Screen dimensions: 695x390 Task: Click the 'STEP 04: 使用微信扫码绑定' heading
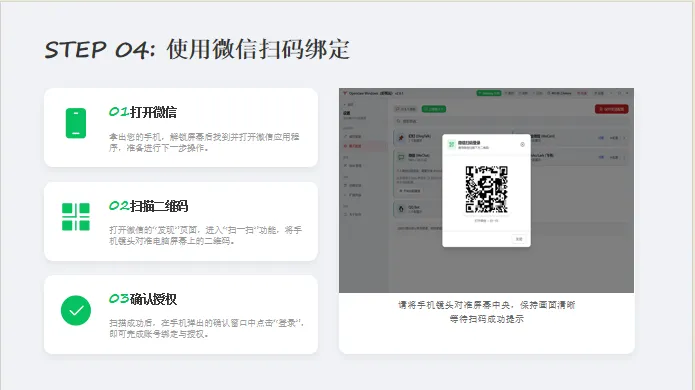[x=197, y=49]
